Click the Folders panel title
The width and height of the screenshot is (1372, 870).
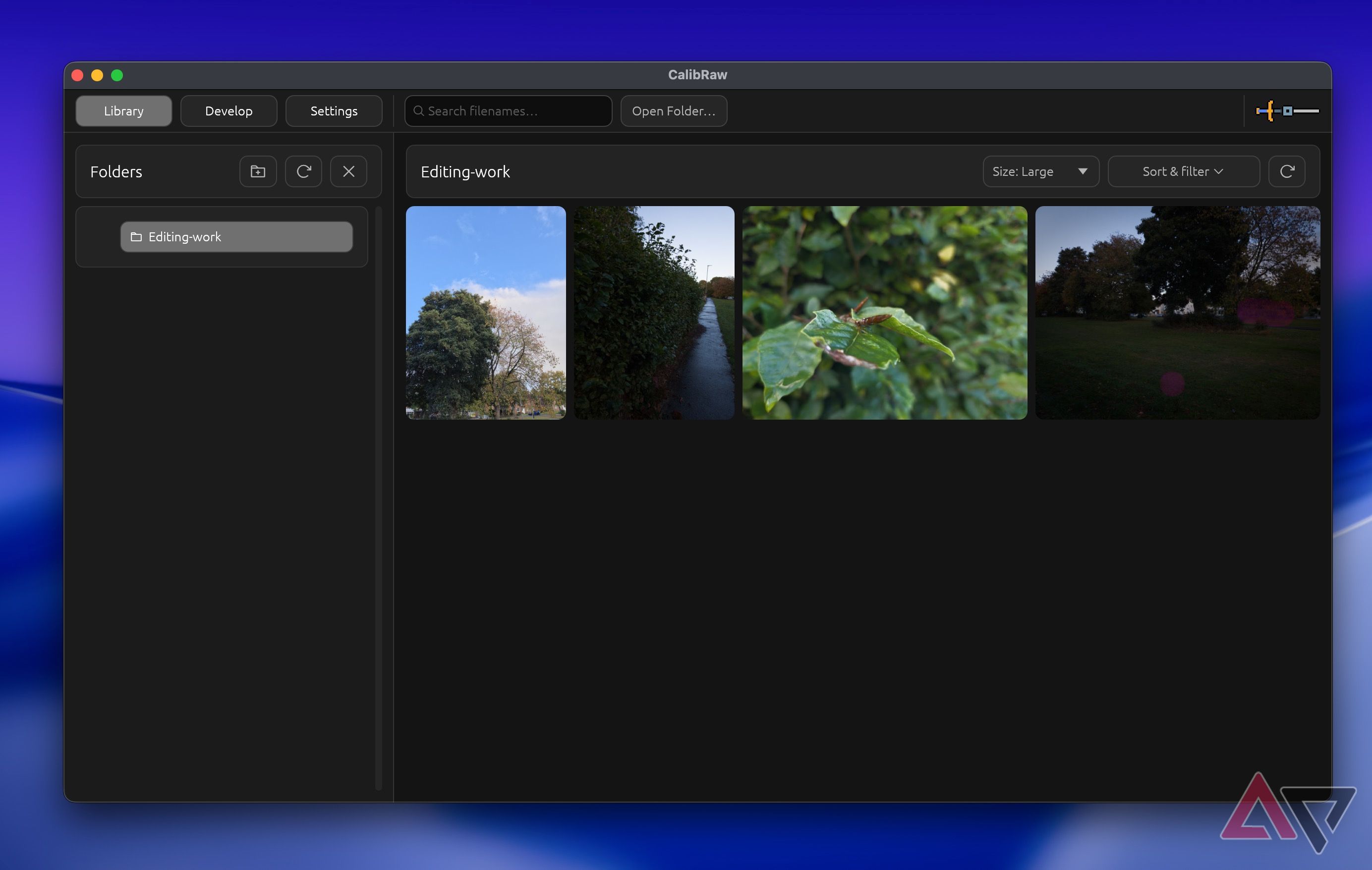pyautogui.click(x=116, y=171)
